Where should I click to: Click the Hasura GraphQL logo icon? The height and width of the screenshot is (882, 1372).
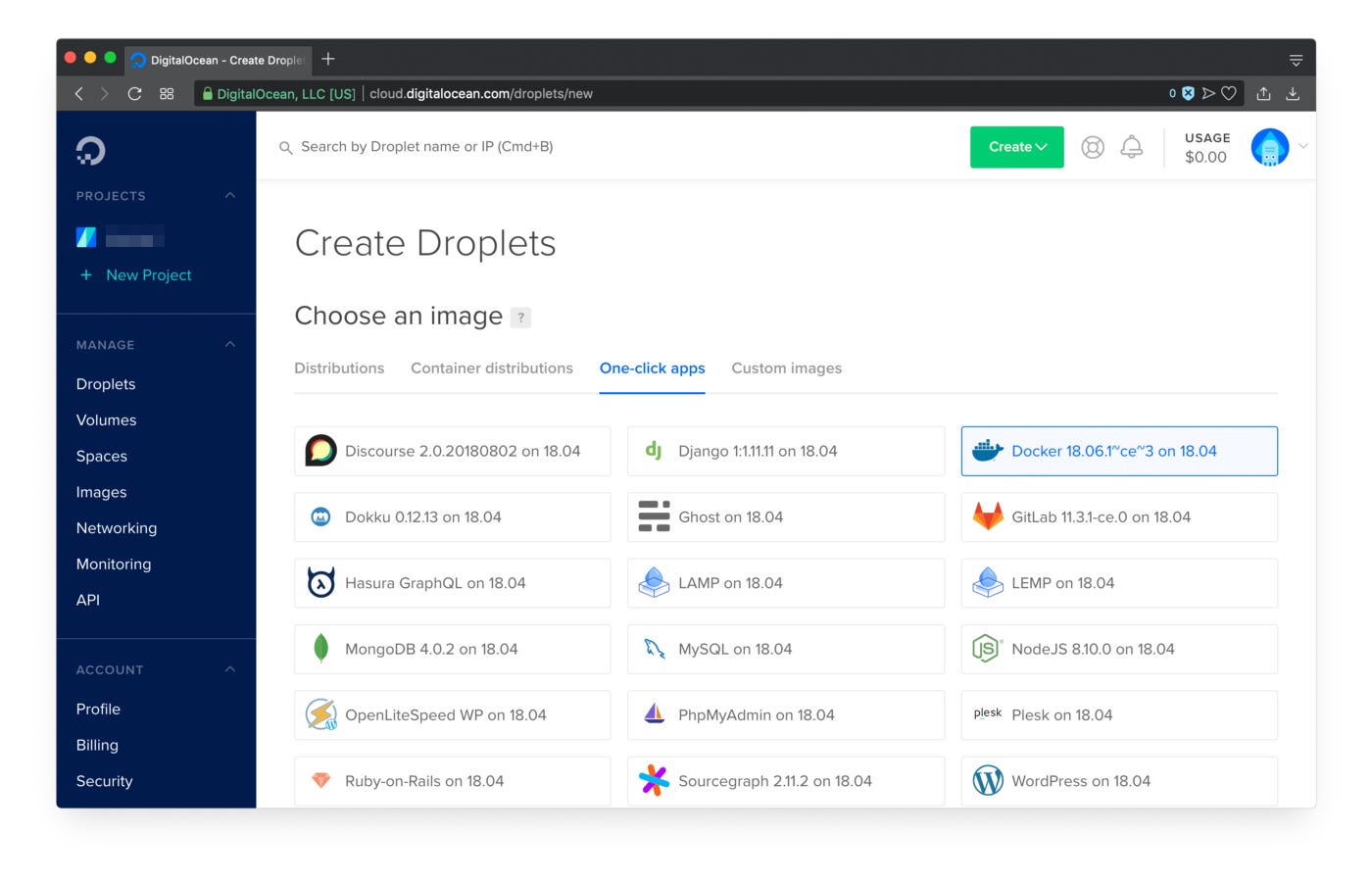(320, 582)
